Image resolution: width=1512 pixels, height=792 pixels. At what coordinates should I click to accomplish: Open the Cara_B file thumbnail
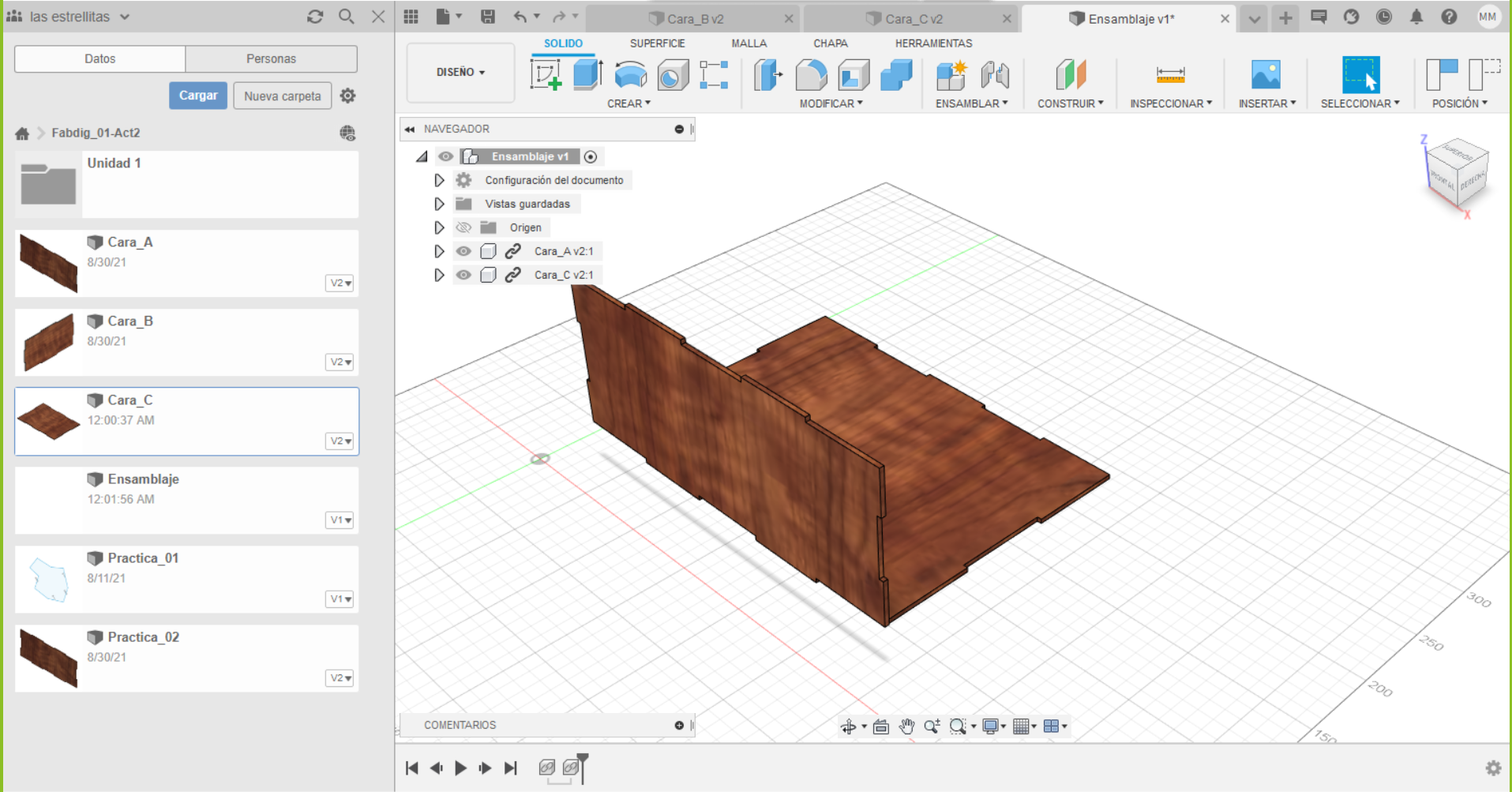coord(49,342)
